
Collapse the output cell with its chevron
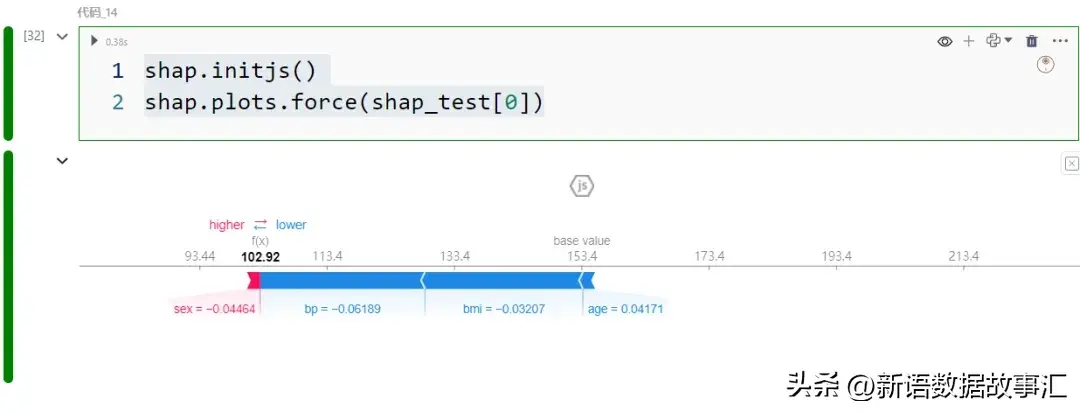click(x=62, y=161)
